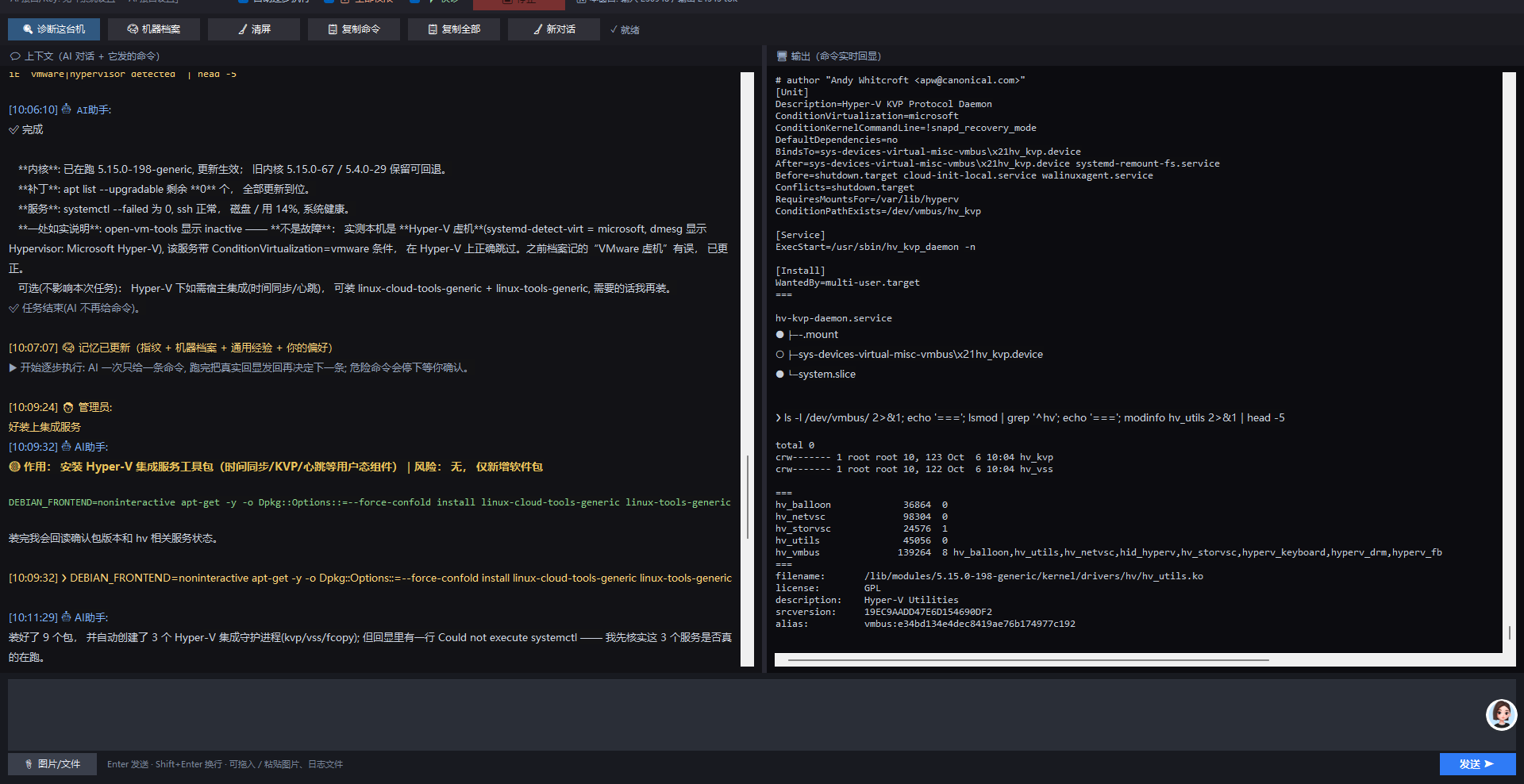The width and height of the screenshot is (1524, 784).
Task: Send the message with 发送
Action: click(x=1477, y=764)
